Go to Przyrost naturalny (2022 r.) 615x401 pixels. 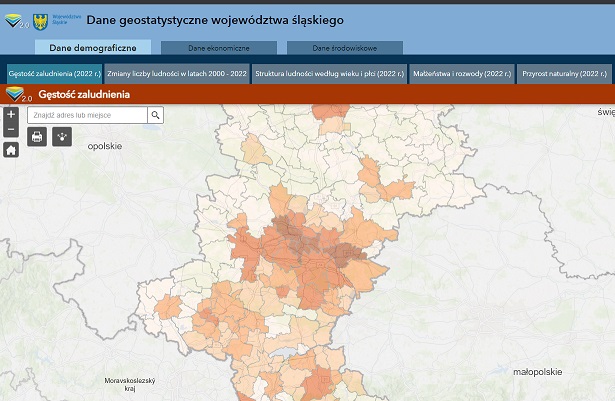[x=565, y=73]
